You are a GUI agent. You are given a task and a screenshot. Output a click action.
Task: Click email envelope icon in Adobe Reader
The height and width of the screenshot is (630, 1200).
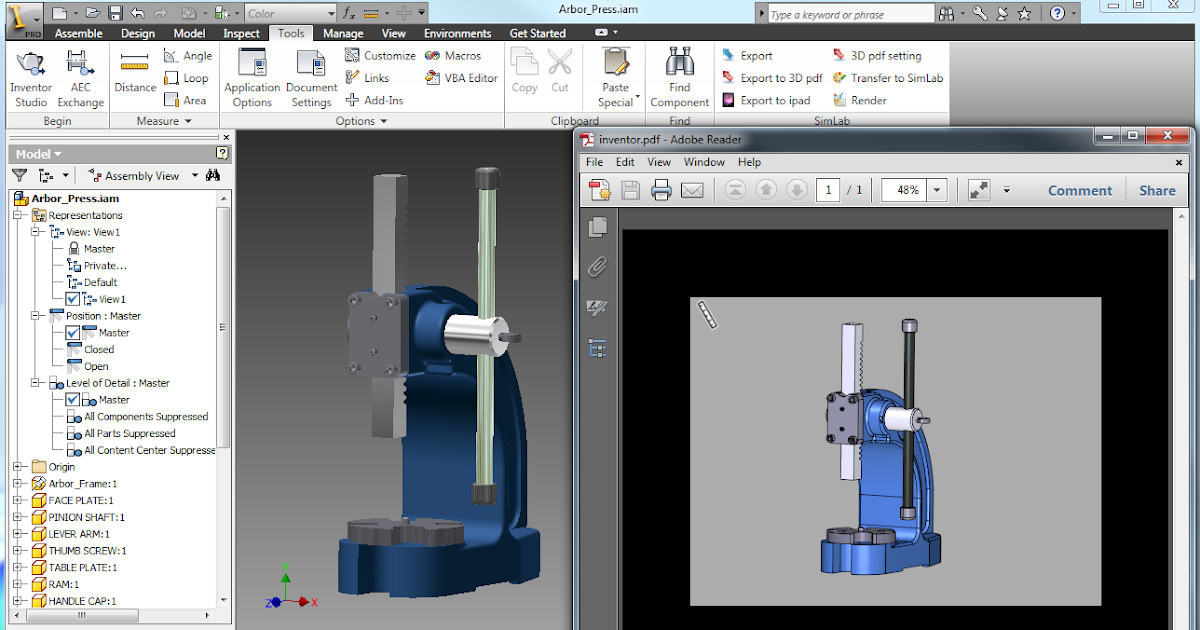coord(692,190)
